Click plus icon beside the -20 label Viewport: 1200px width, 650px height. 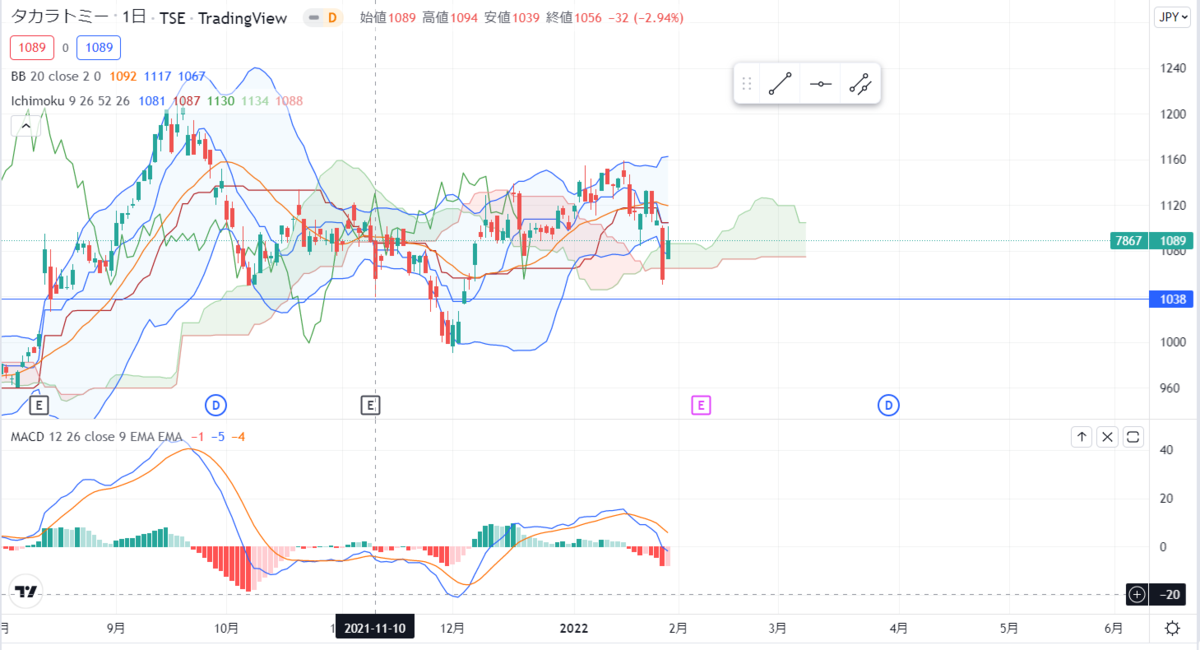coord(1136,594)
